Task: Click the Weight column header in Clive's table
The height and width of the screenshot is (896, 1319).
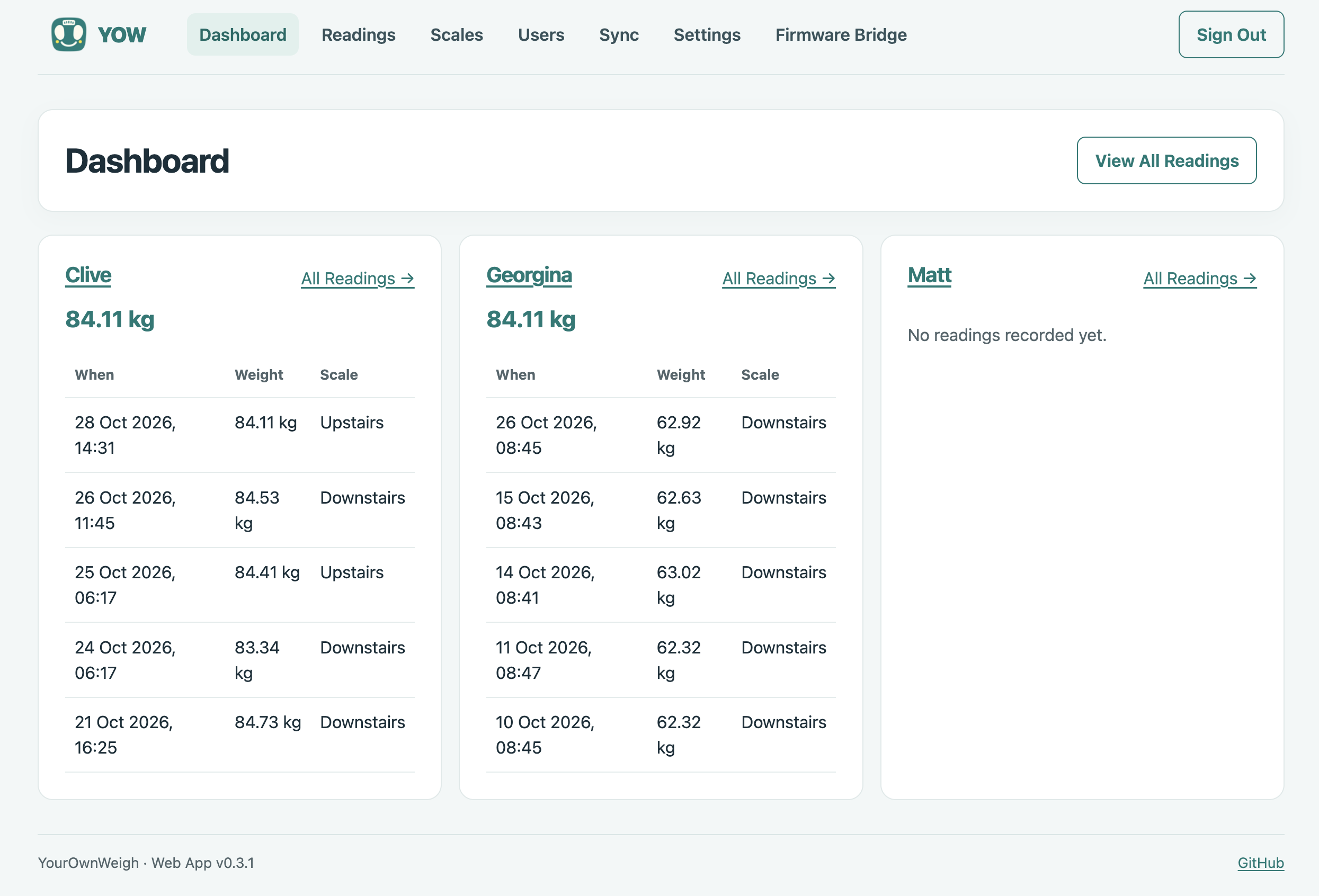Action: [x=259, y=374]
